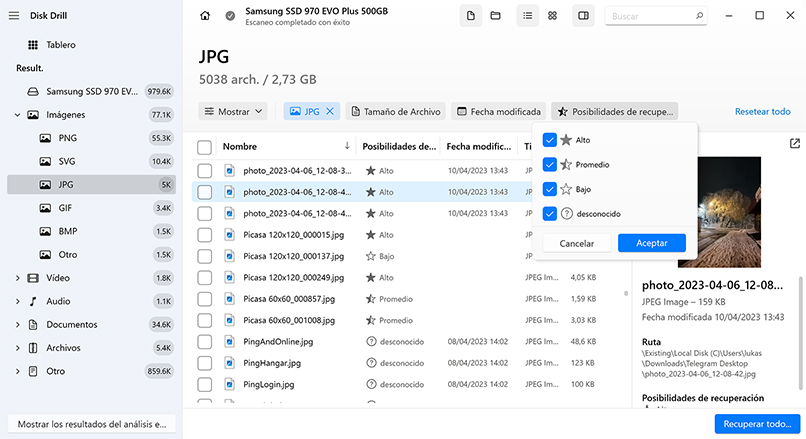This screenshot has width=806, height=439.
Task: Select Otro under Imágenes
Action: [91, 254]
